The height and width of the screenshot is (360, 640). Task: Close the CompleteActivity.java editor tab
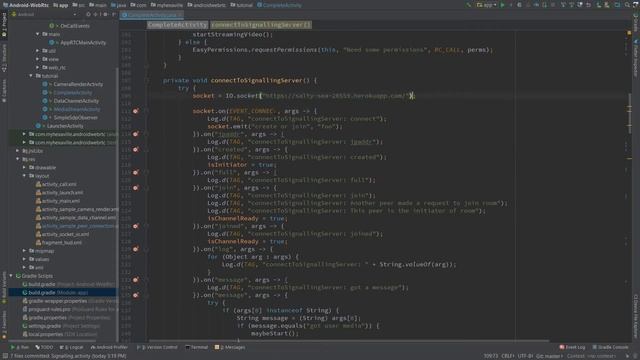pyautogui.click(x=180, y=15)
